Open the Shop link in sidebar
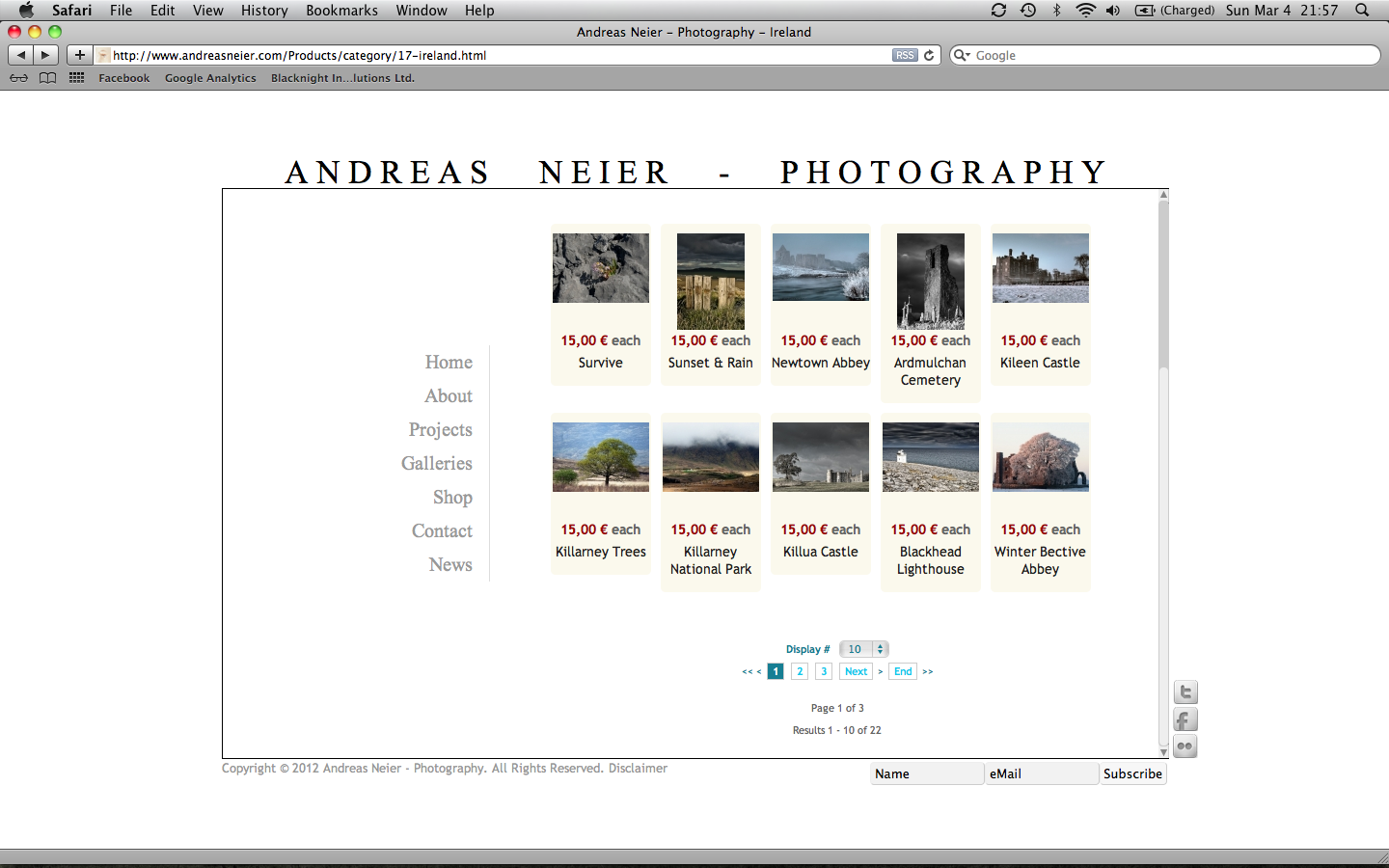Viewport: 1389px width, 868px height. tap(452, 497)
